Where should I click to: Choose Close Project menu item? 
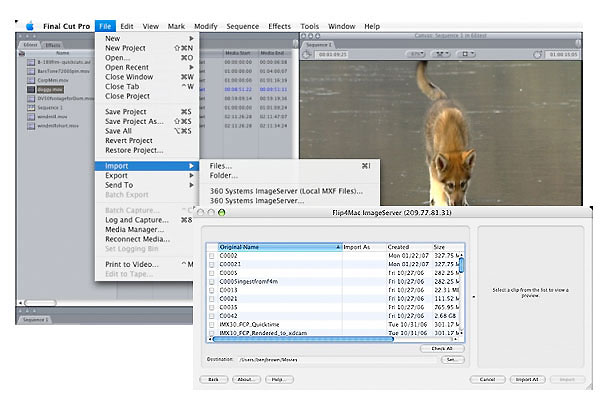(x=147, y=96)
